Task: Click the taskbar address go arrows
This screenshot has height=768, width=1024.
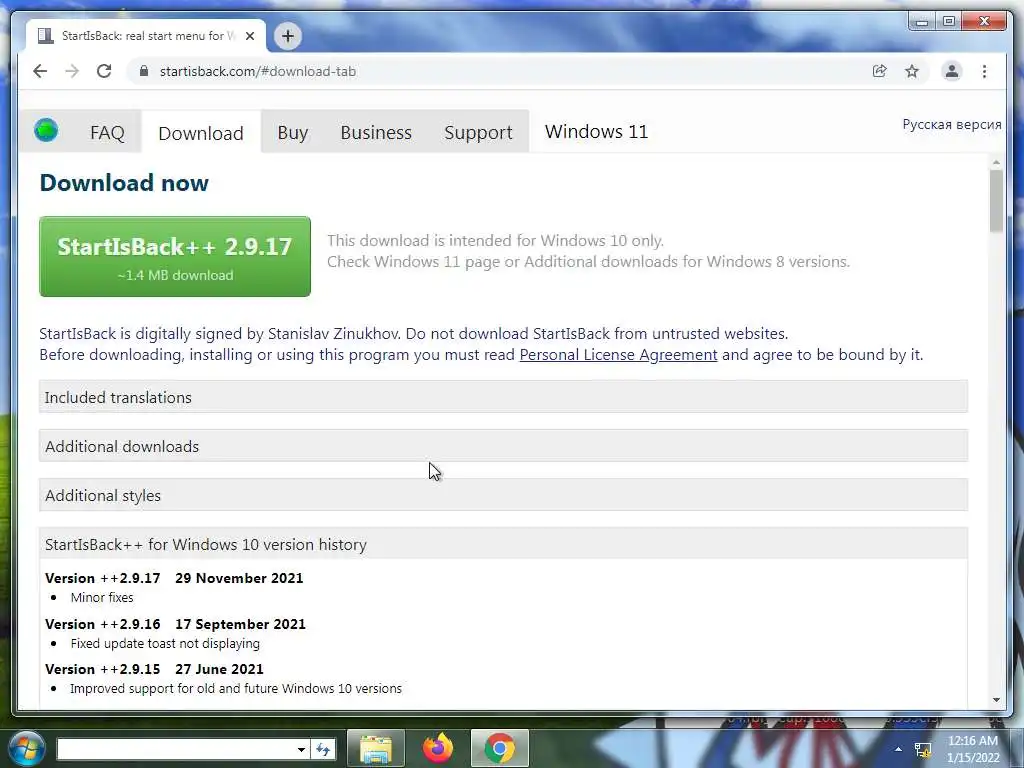Action: (x=323, y=749)
